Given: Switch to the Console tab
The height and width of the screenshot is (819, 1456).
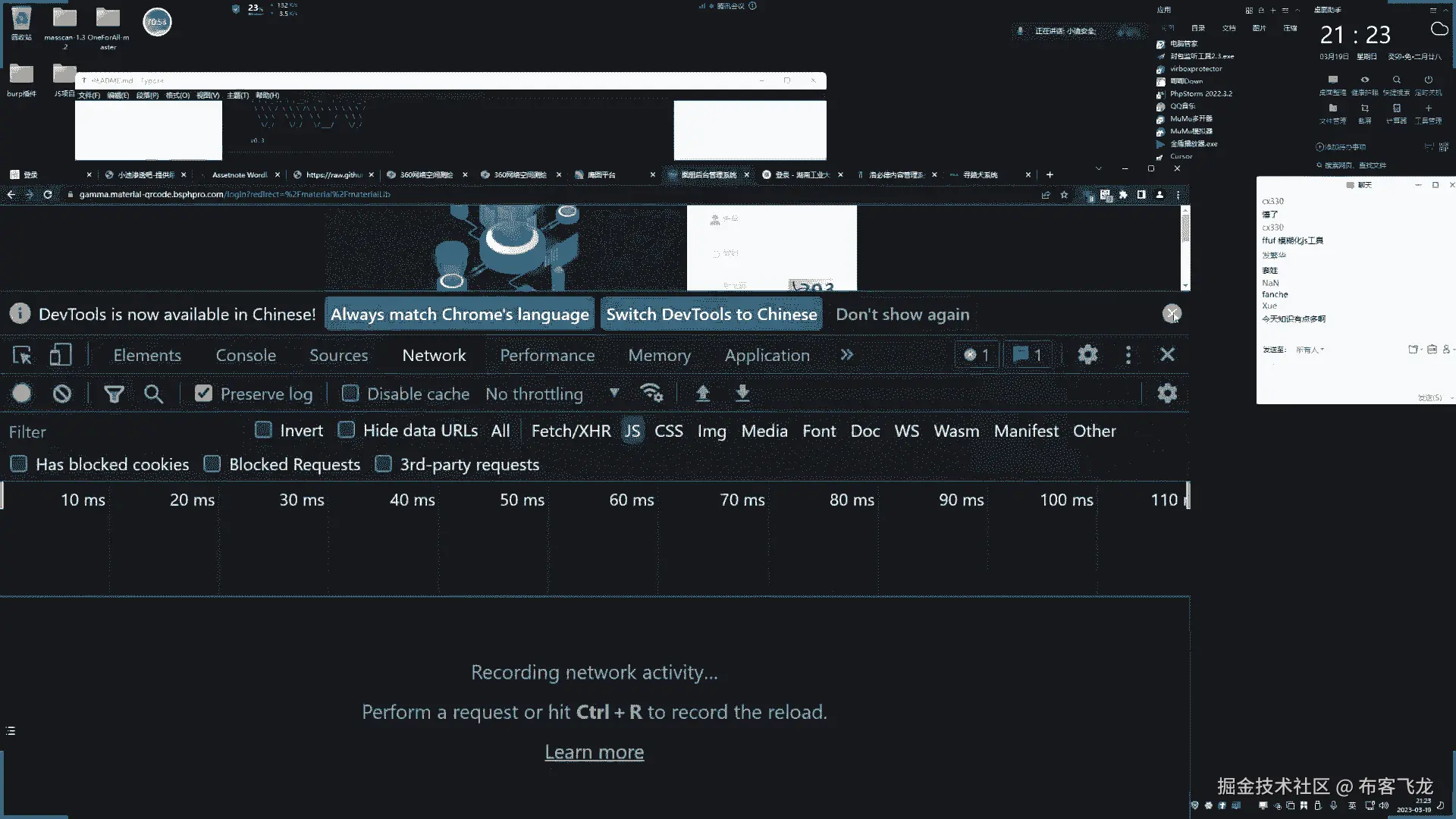Looking at the screenshot, I should [x=246, y=355].
